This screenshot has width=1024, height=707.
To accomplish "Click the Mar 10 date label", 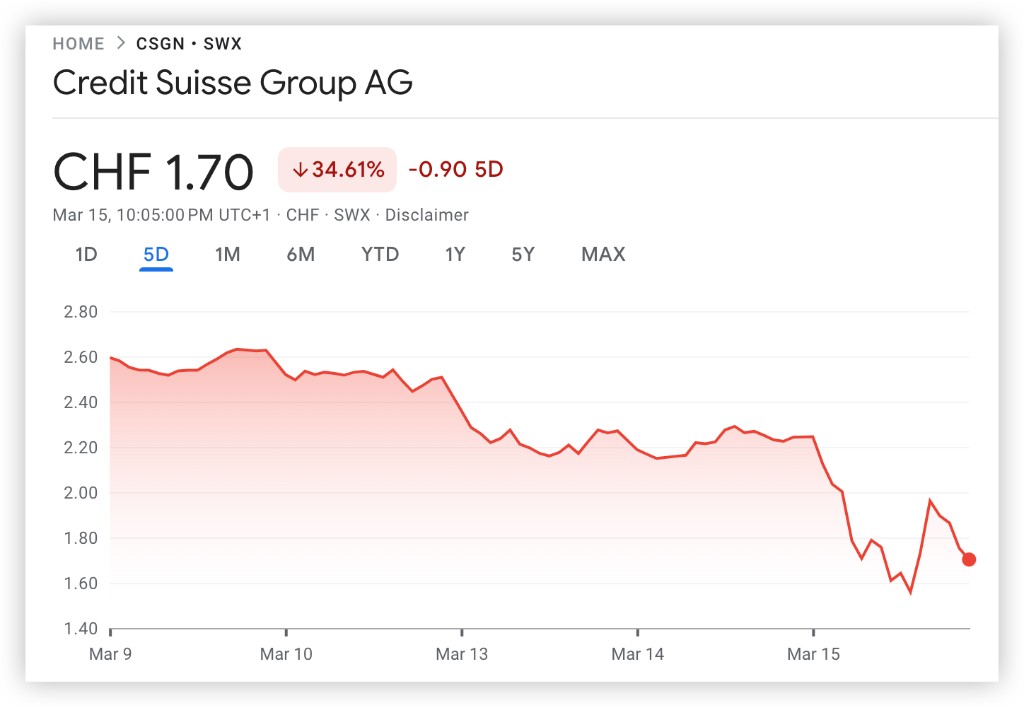I will pos(286,655).
